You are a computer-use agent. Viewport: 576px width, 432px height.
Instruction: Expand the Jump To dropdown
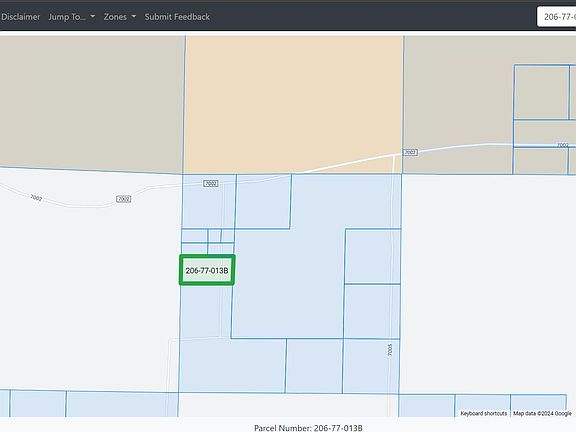(72, 17)
